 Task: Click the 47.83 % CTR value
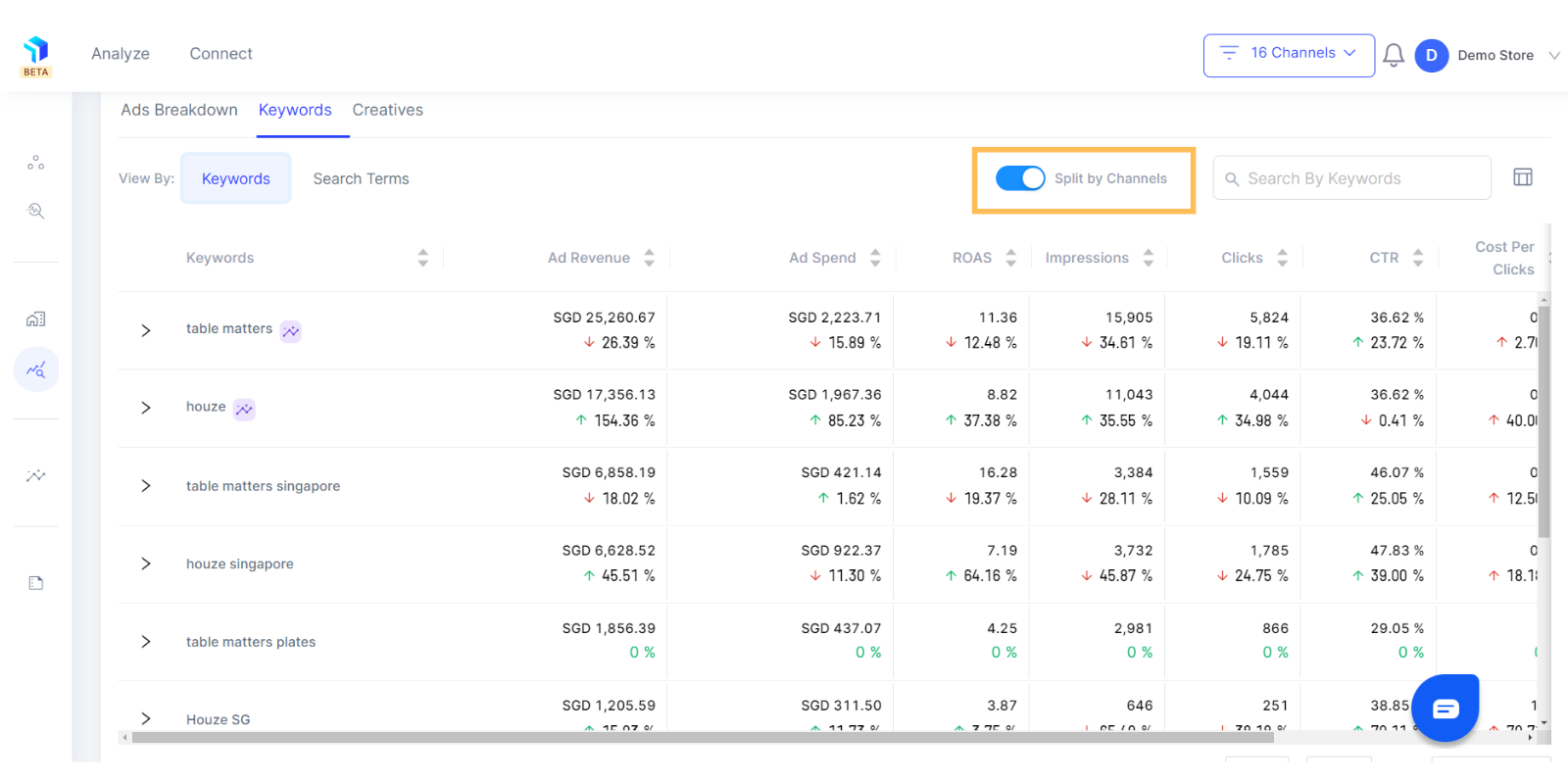(x=1397, y=551)
